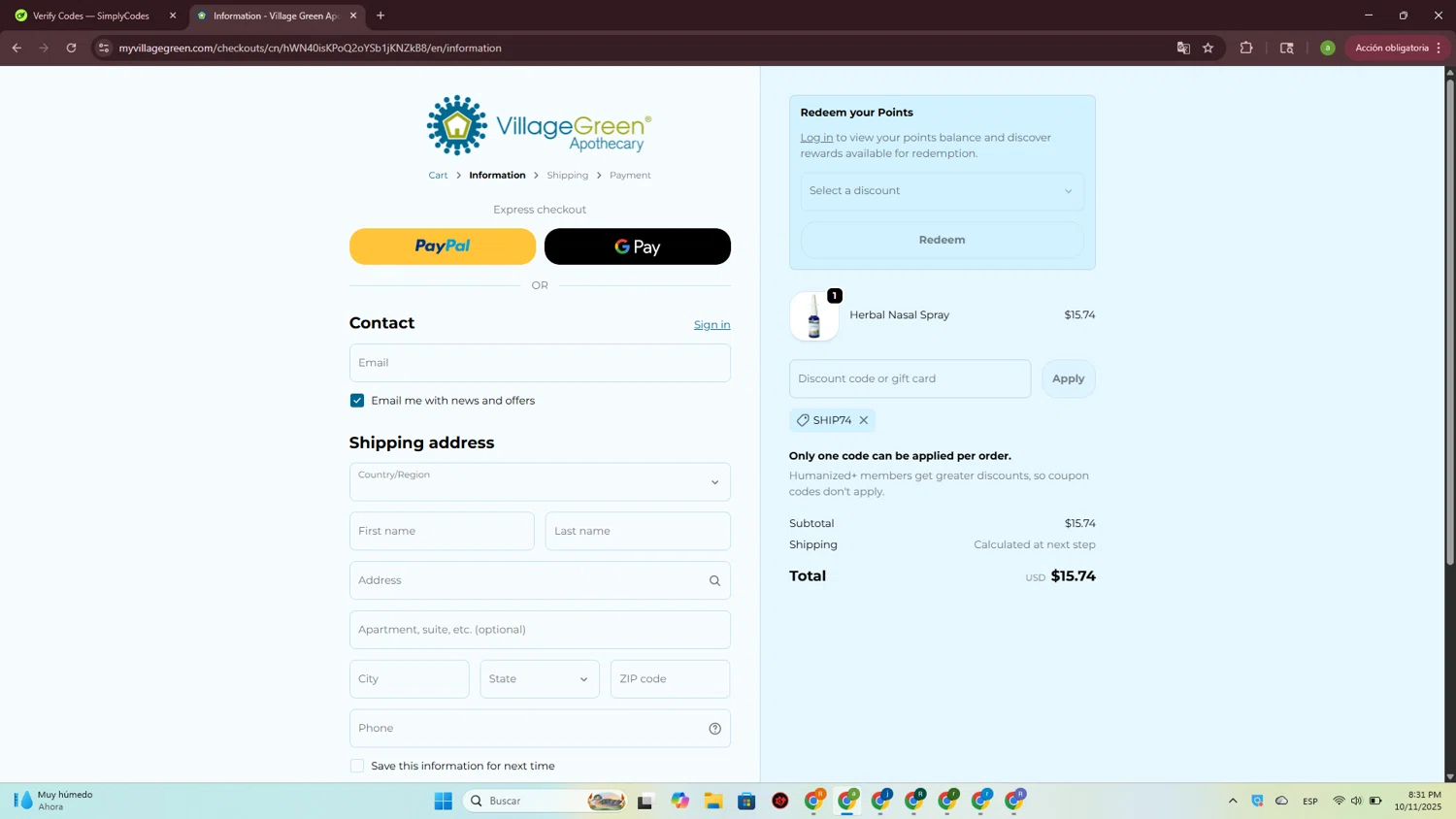The width and height of the screenshot is (1456, 819).
Task: Open Task View on the taskbar
Action: point(645,801)
